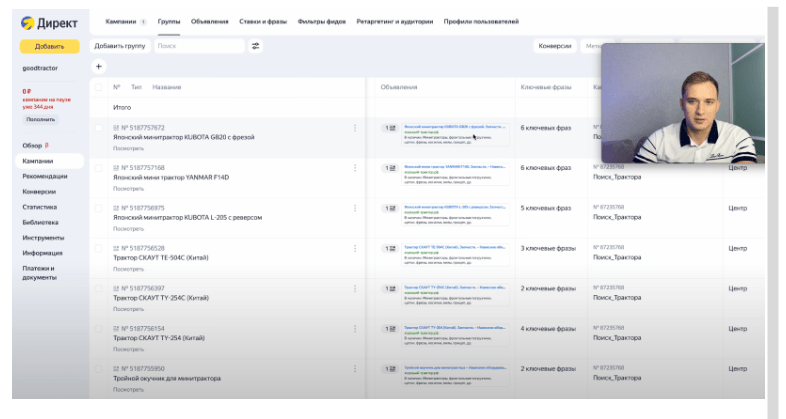Click the Пополнить balance button
This screenshot has width=786, height=419.
[41, 119]
